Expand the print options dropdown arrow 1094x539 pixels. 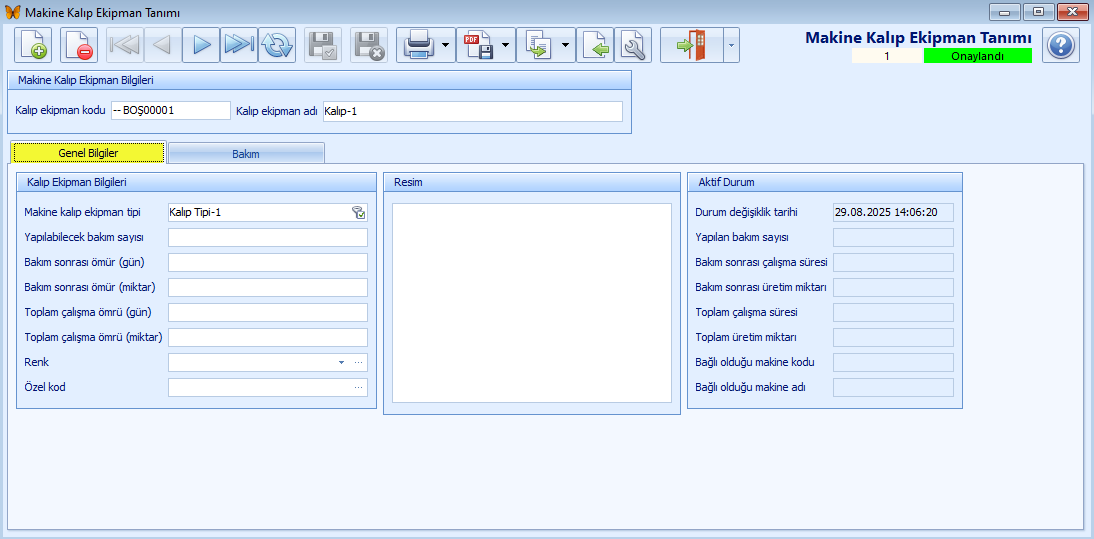pos(444,45)
